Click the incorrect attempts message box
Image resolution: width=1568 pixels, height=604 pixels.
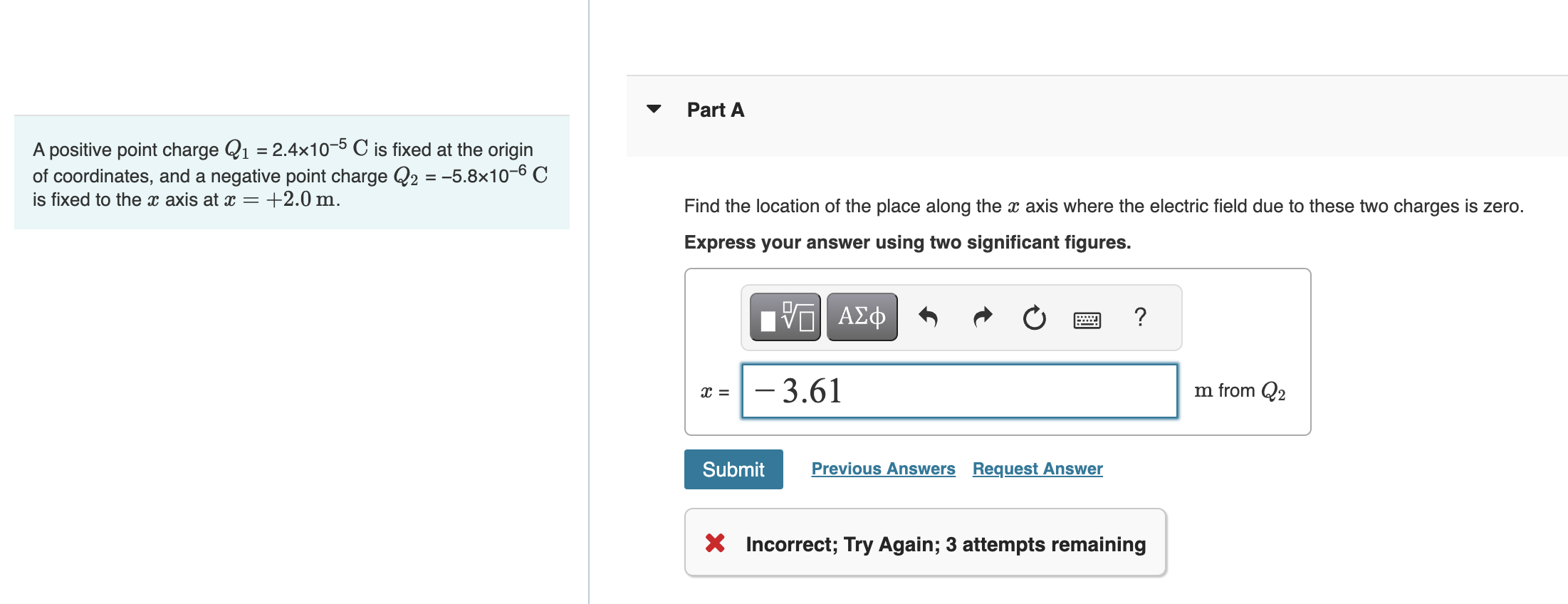[x=924, y=543]
